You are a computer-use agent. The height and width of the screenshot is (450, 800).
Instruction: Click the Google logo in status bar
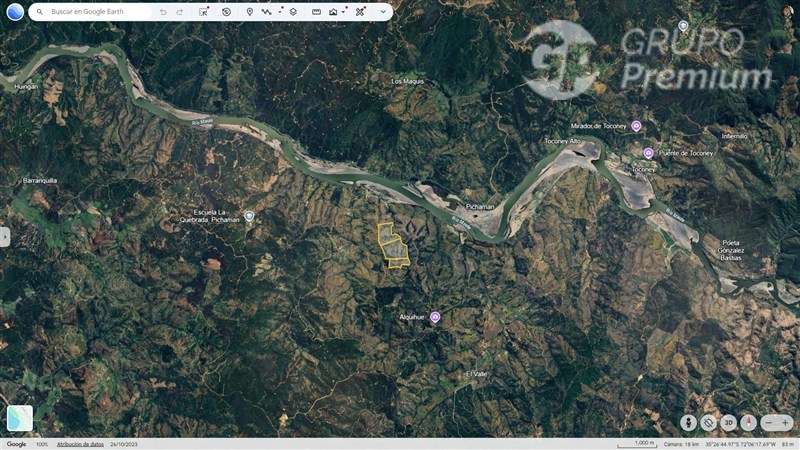coord(16,444)
